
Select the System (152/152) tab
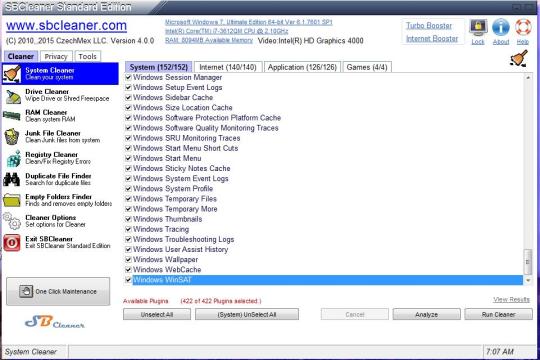click(158, 67)
